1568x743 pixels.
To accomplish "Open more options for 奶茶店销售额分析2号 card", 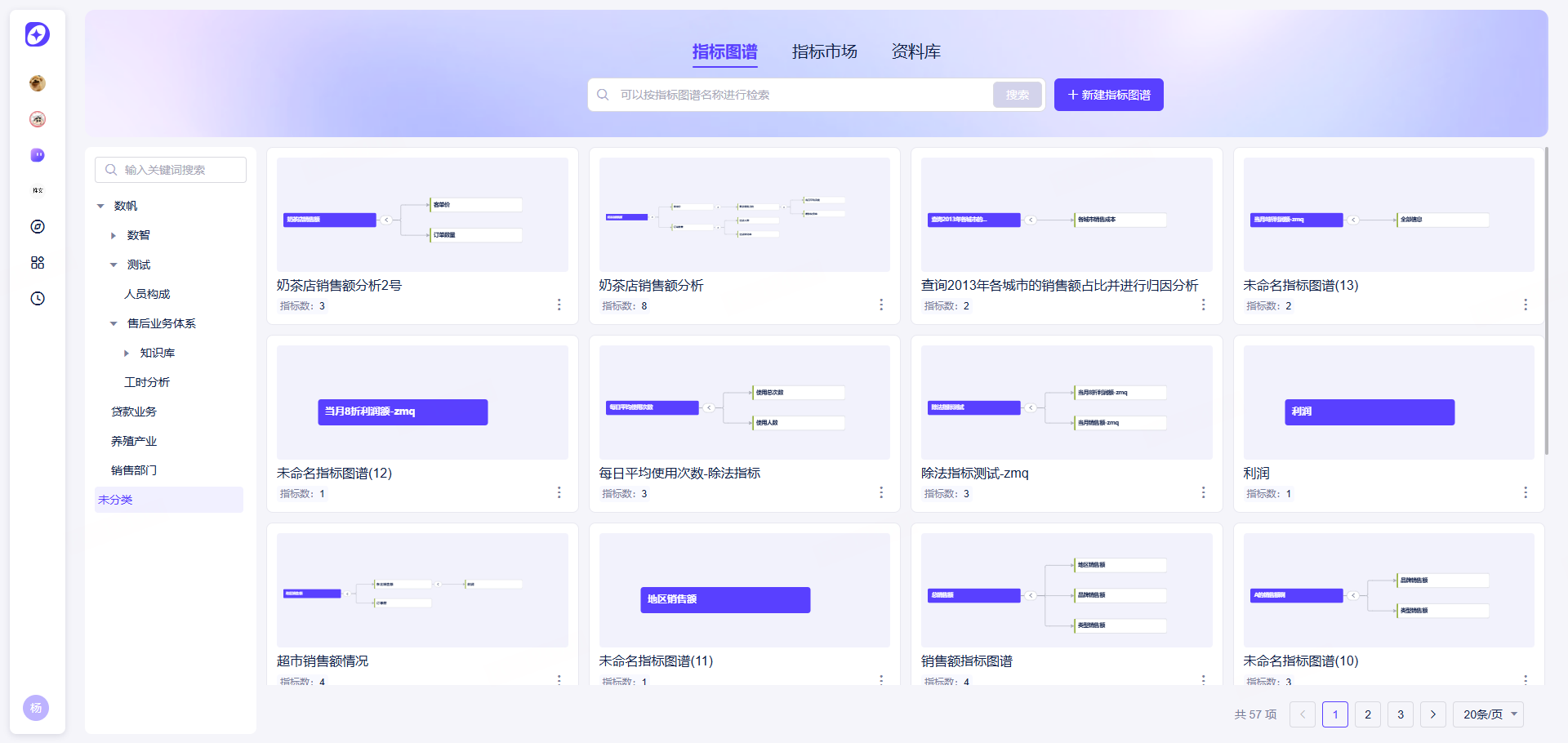I will (x=559, y=305).
